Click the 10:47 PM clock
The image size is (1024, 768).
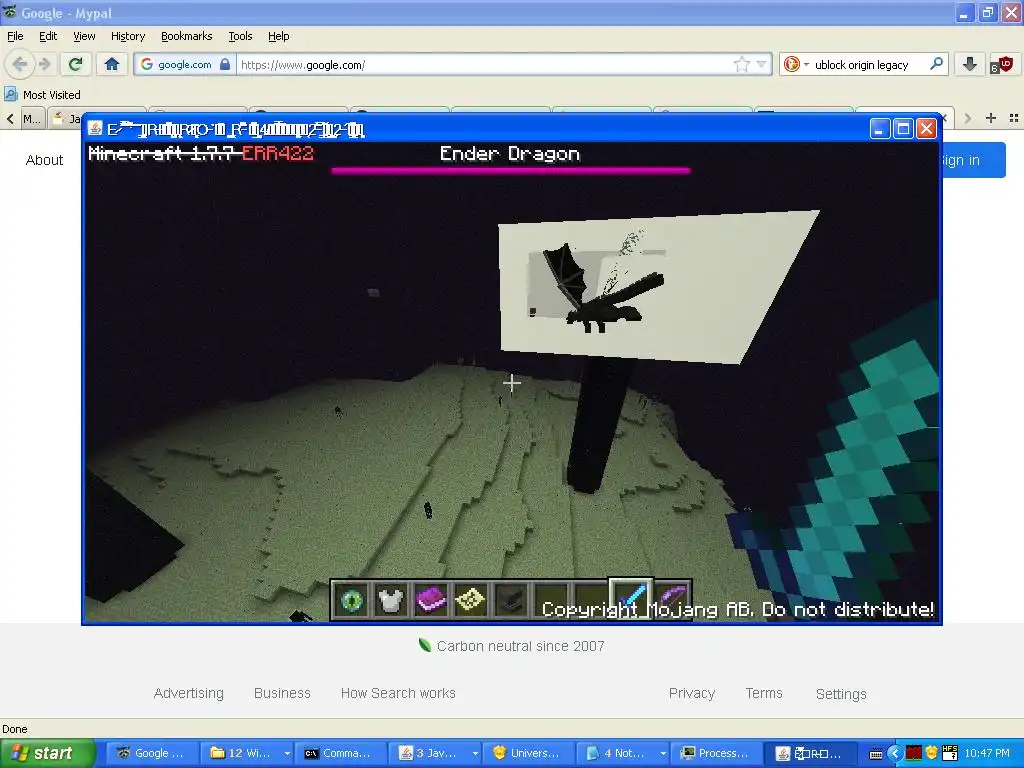[x=987, y=753]
